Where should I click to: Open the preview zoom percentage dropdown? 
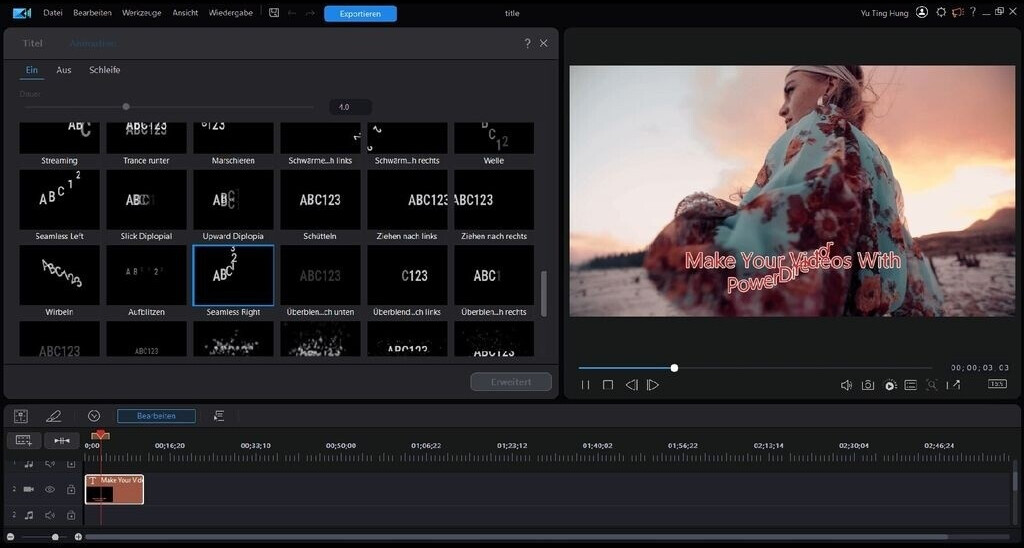pos(997,384)
